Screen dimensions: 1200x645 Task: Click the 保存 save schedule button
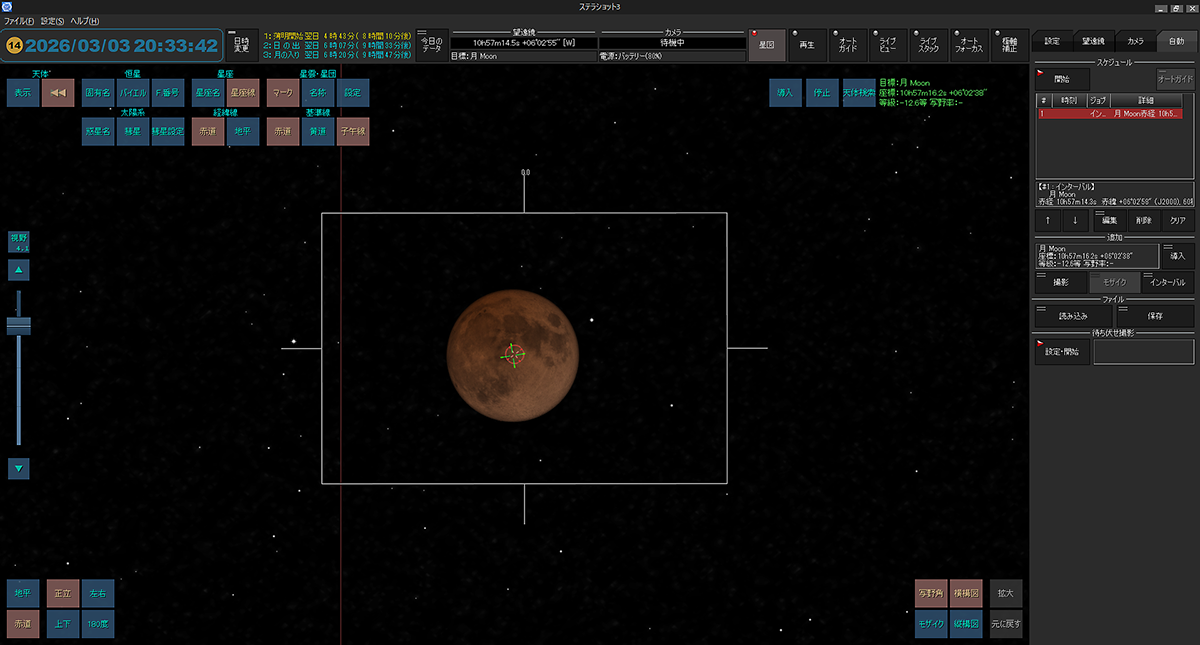(1154, 316)
